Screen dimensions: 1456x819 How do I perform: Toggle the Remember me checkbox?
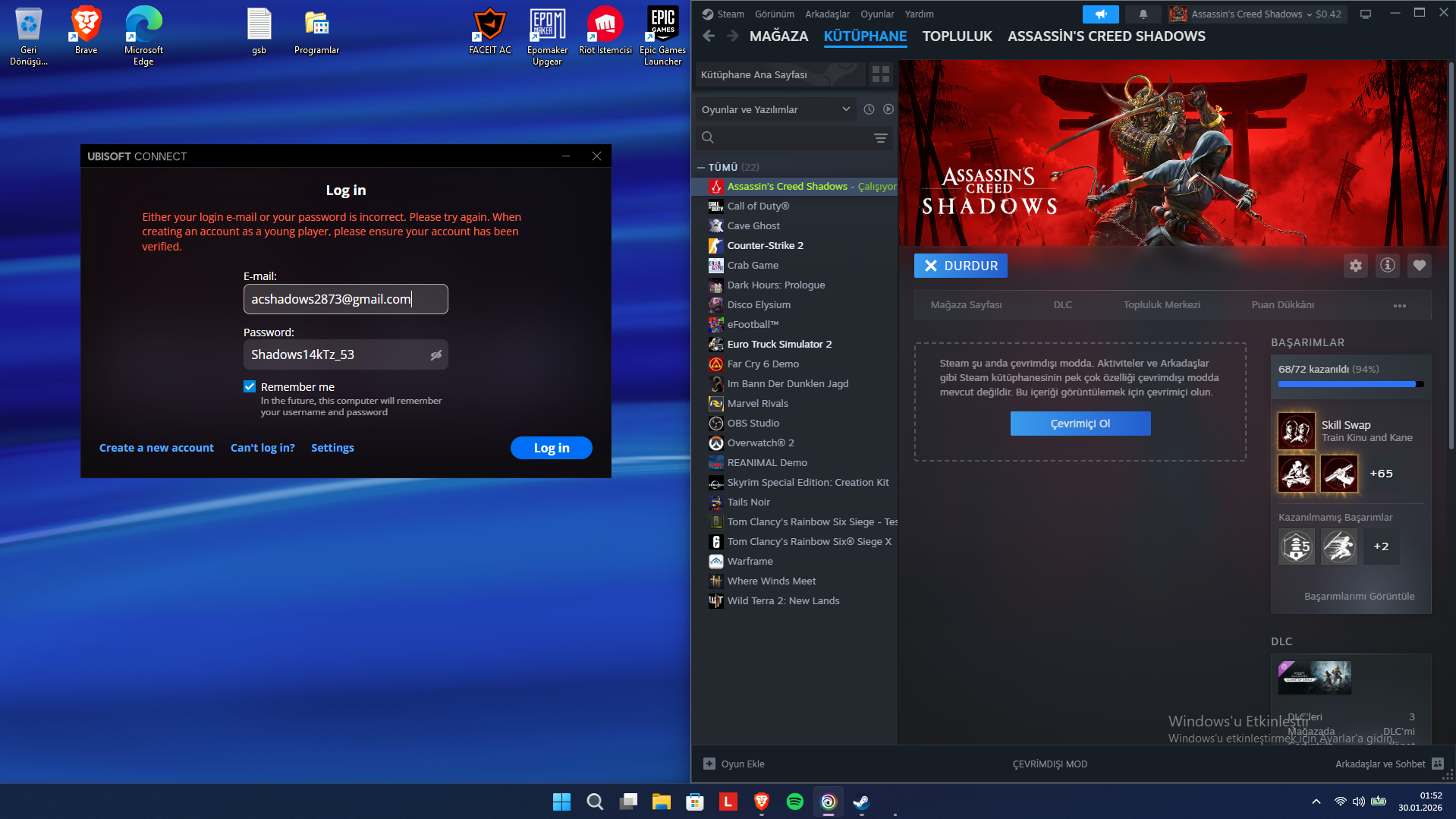[x=250, y=386]
